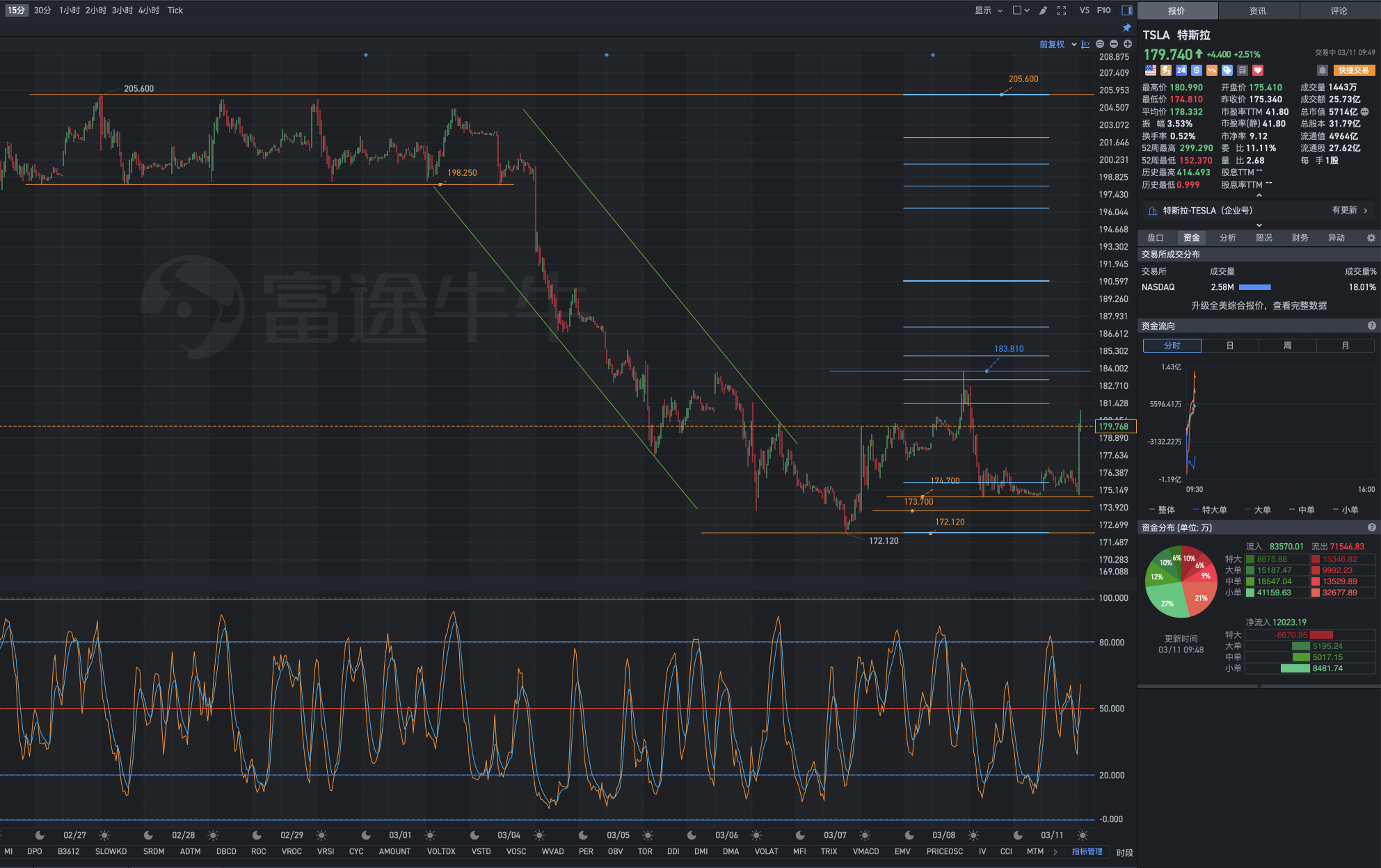
Task: Open the drawing brush tool
Action: tap(1043, 10)
